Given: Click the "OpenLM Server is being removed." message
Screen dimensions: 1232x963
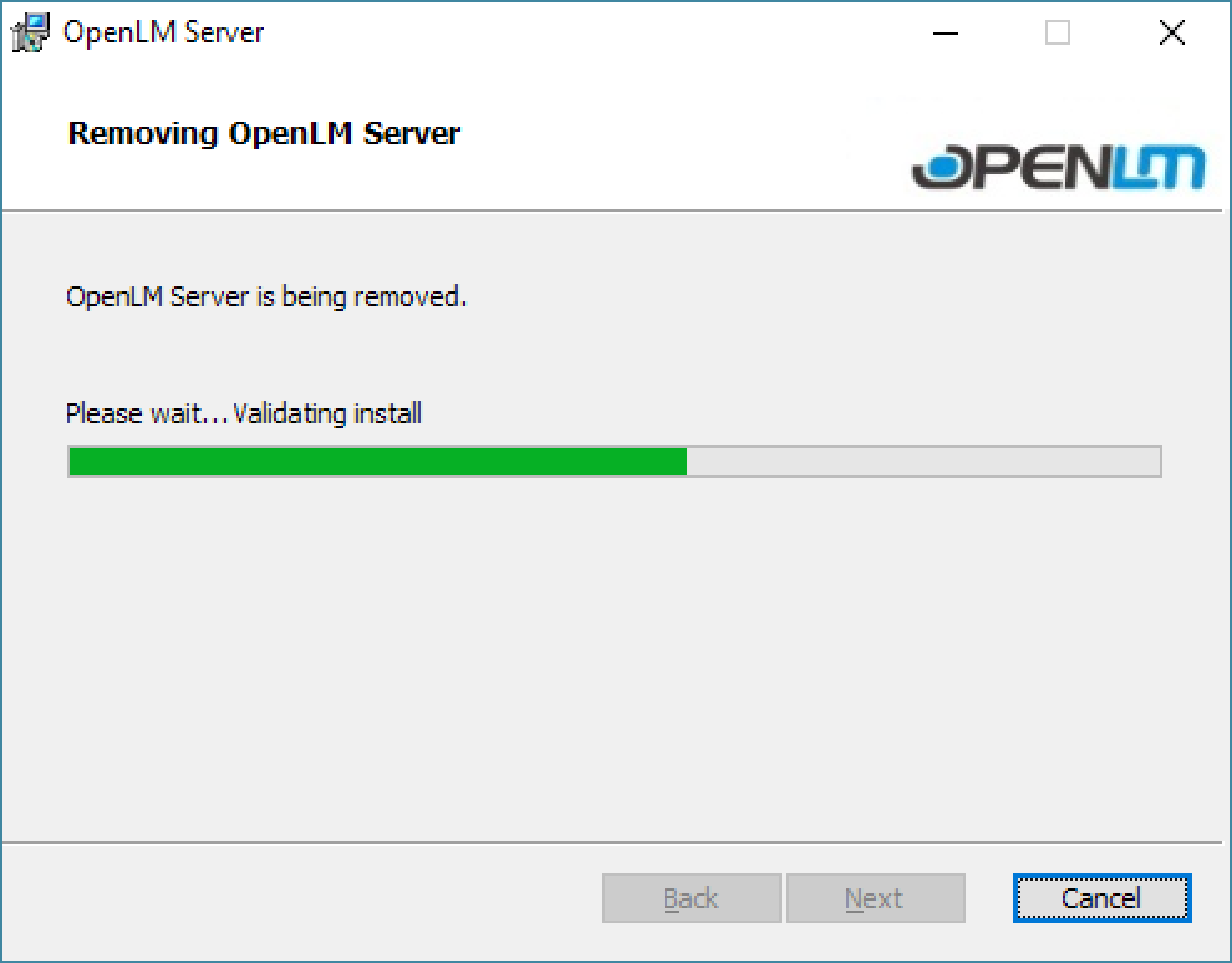Looking at the screenshot, I should 266,297.
